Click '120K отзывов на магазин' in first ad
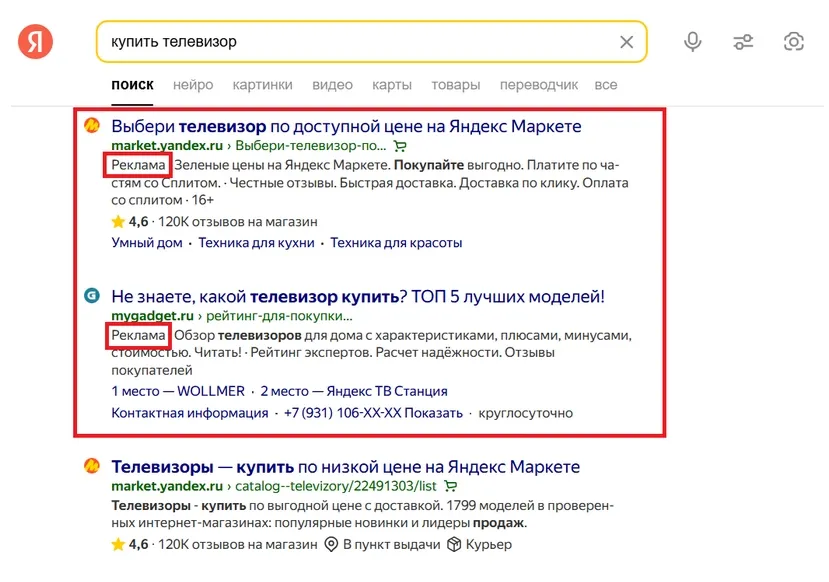This screenshot has height=582, width=829. (238, 221)
